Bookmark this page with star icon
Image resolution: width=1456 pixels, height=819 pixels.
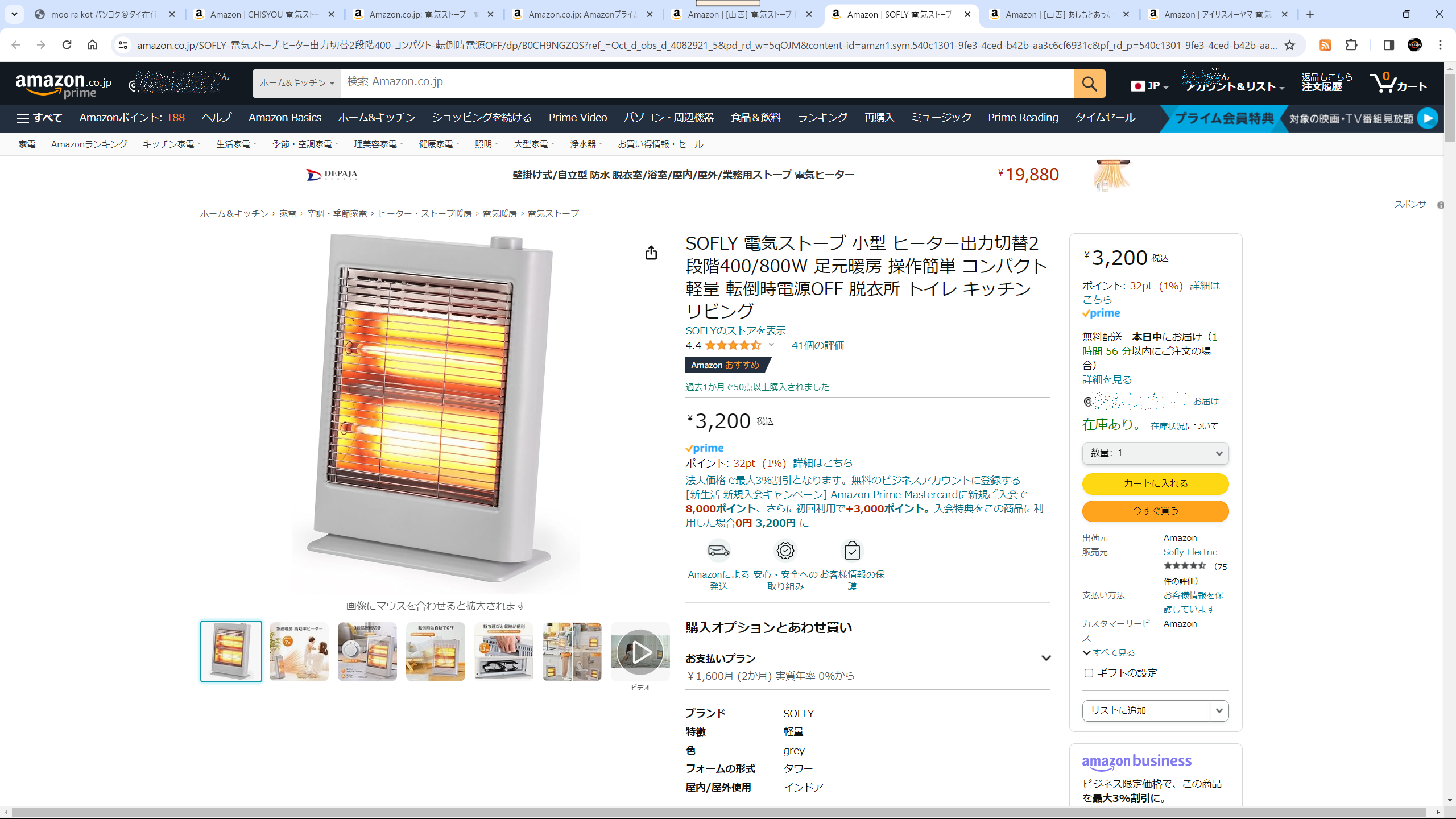[1290, 45]
